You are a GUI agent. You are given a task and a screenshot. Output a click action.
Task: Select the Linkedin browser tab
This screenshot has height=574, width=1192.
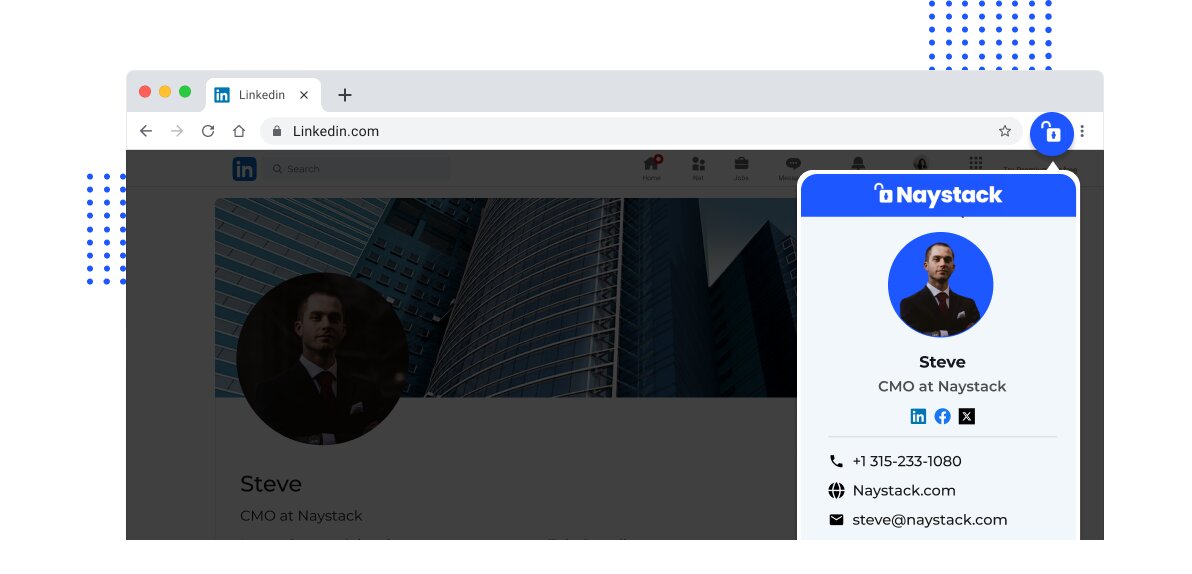pyautogui.click(x=263, y=95)
